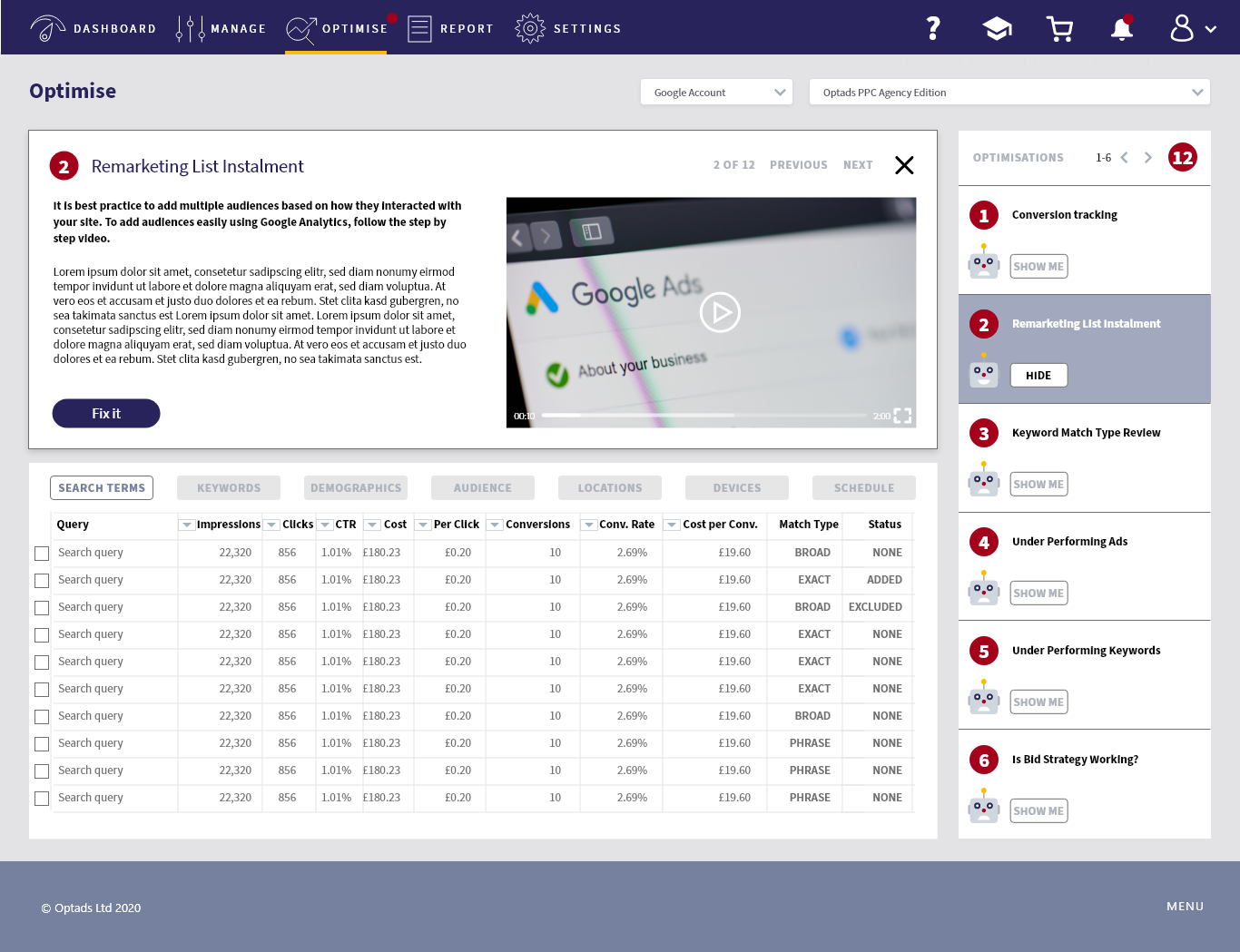
Task: Click the Report document icon
Action: 419,28
